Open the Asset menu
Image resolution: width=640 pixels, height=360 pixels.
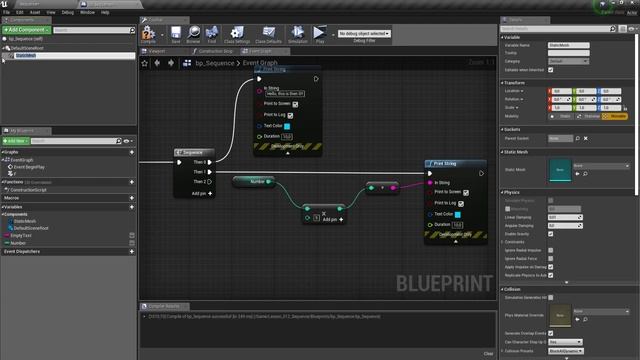click(35, 12)
